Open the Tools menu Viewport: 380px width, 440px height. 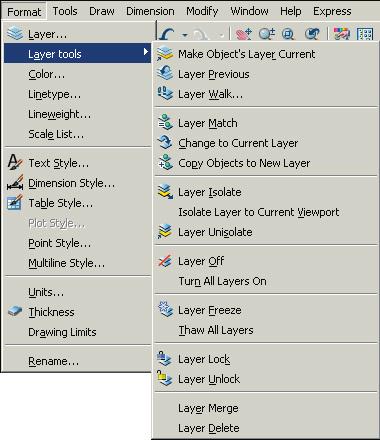pyautogui.click(x=65, y=11)
